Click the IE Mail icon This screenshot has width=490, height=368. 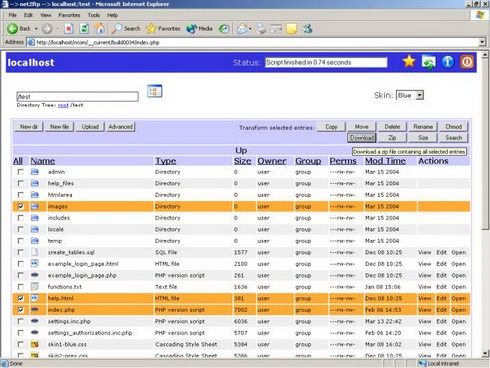242,29
